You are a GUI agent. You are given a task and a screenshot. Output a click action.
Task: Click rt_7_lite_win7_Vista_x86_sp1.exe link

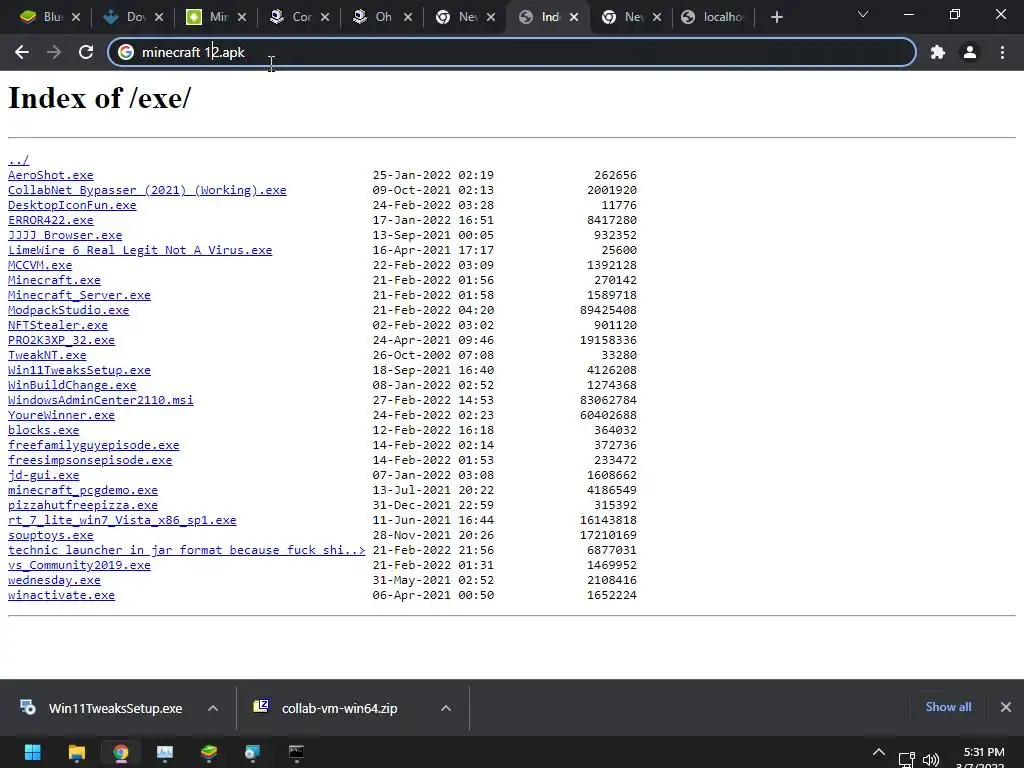pyautogui.click(x=122, y=520)
